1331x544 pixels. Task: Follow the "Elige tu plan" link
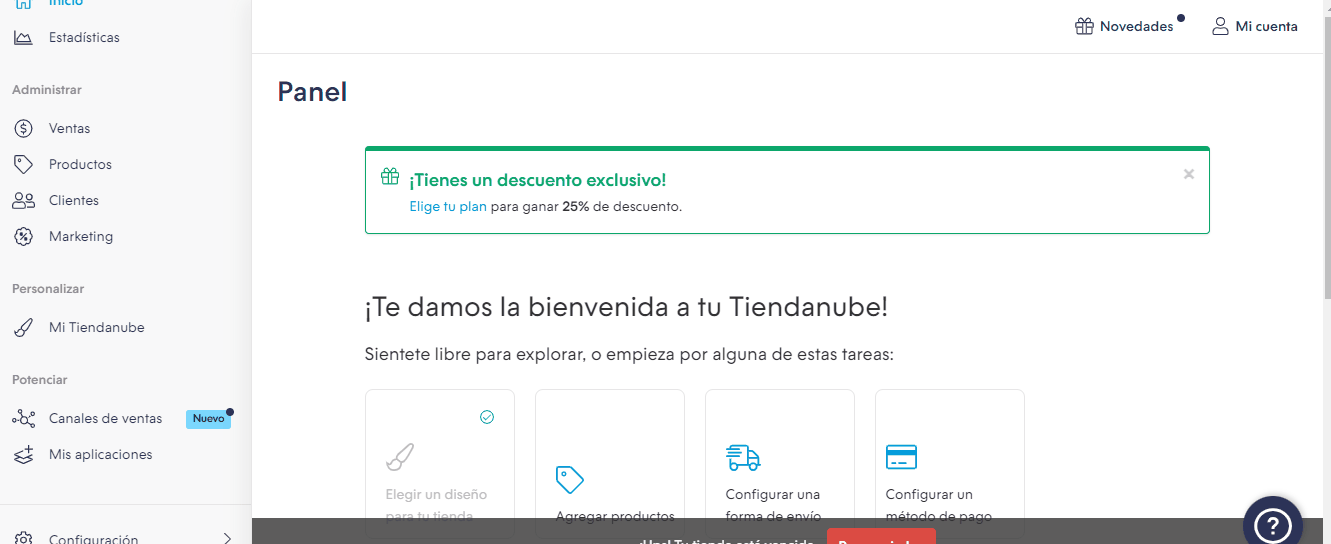pos(447,207)
